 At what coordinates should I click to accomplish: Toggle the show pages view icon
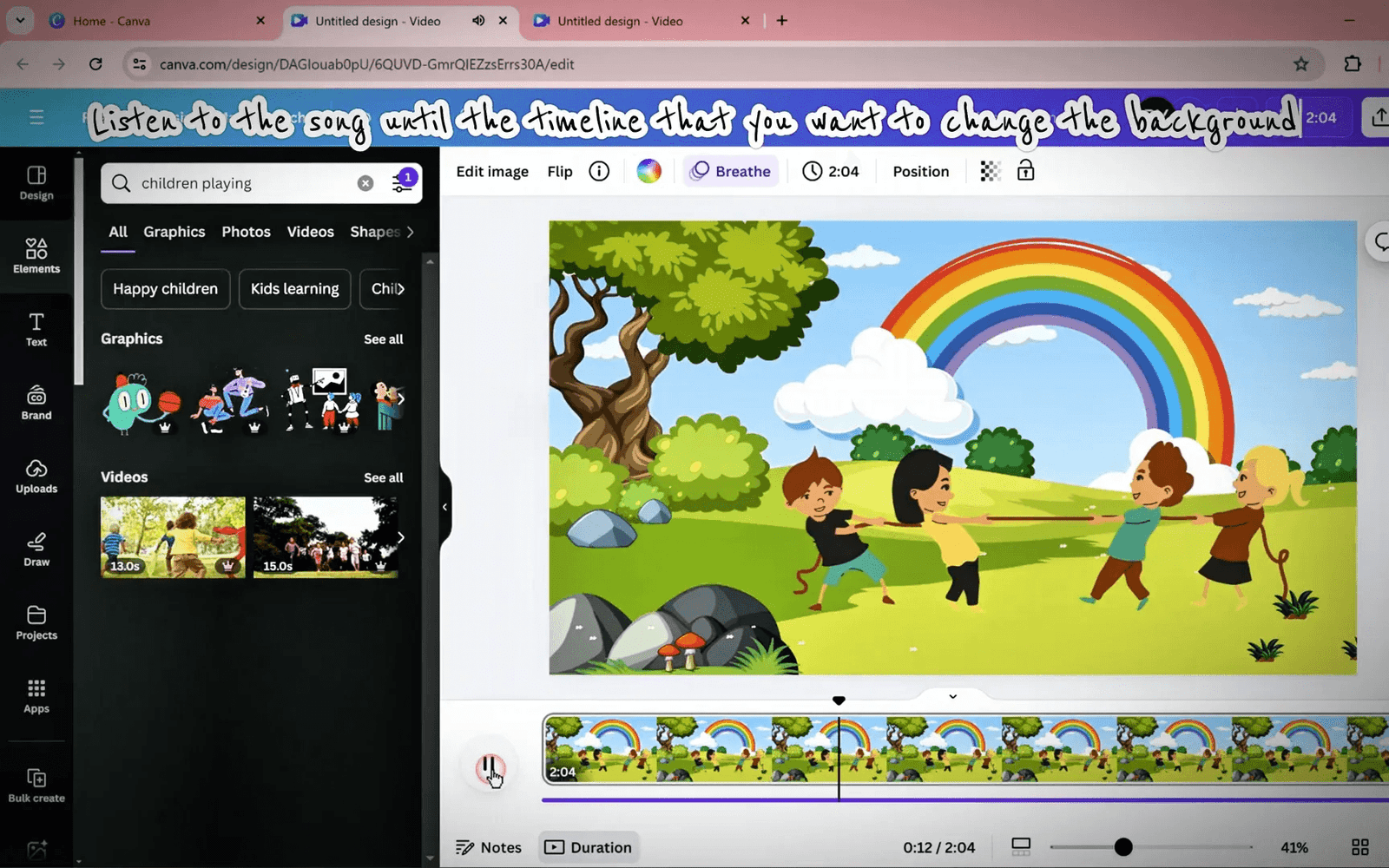pyautogui.click(x=1021, y=846)
